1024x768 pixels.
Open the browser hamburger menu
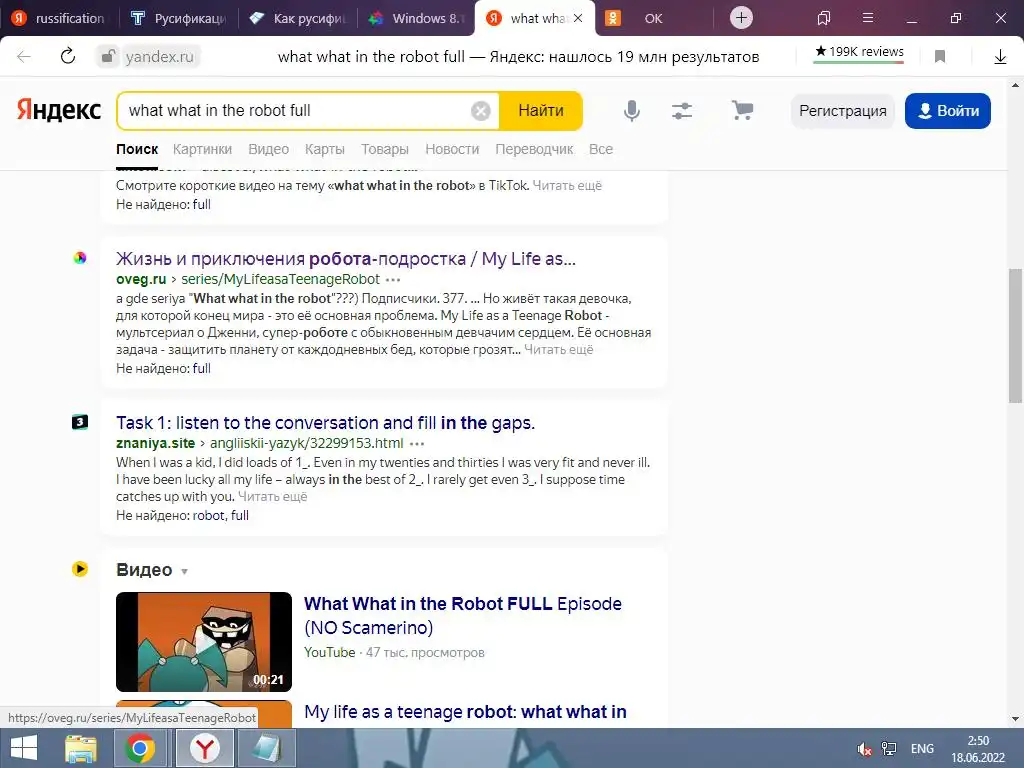868,18
